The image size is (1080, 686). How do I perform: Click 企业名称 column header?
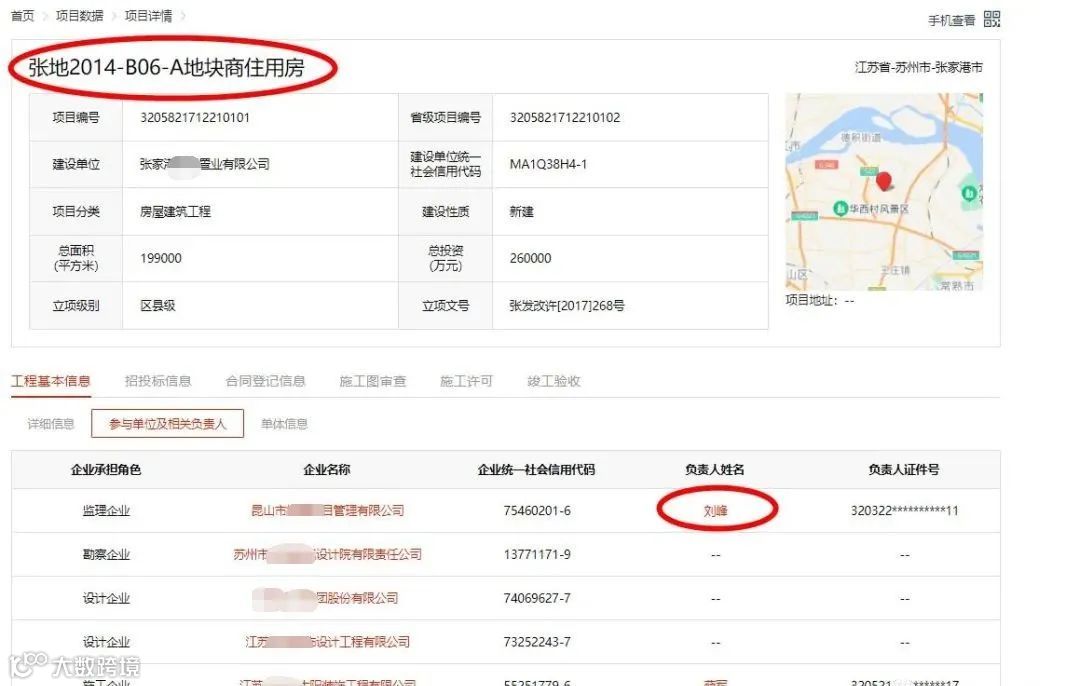tap(327, 470)
